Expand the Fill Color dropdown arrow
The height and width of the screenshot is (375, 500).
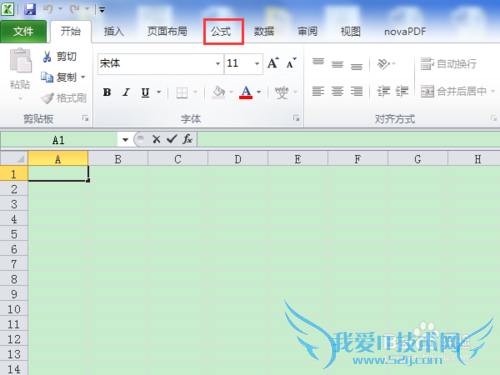231,92
